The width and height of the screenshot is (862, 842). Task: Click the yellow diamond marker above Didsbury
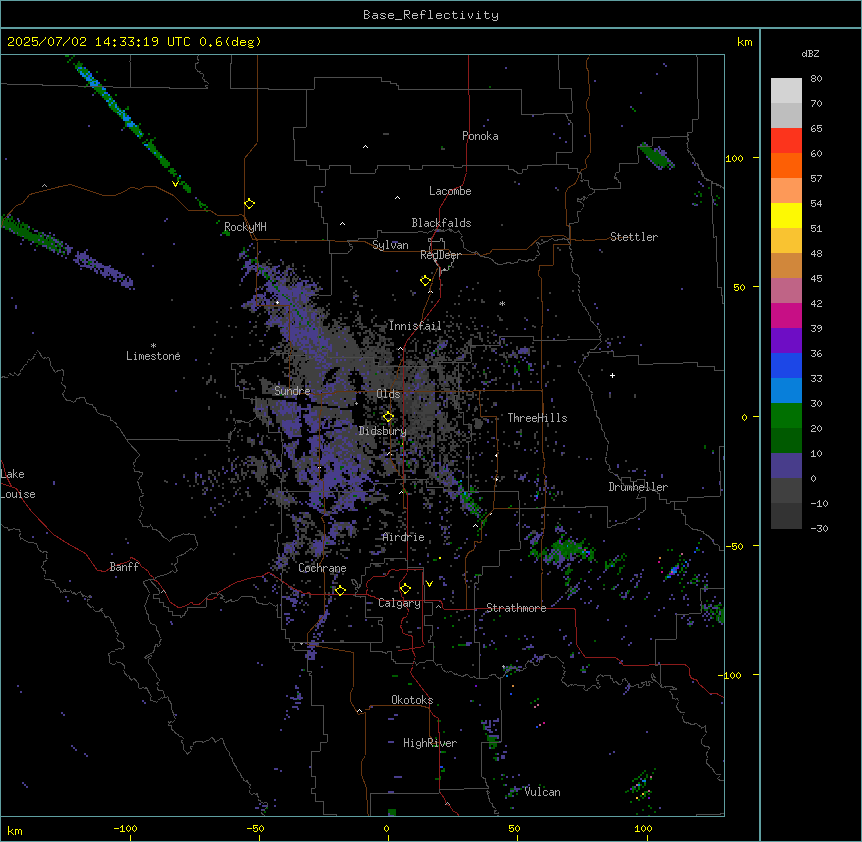[388, 417]
